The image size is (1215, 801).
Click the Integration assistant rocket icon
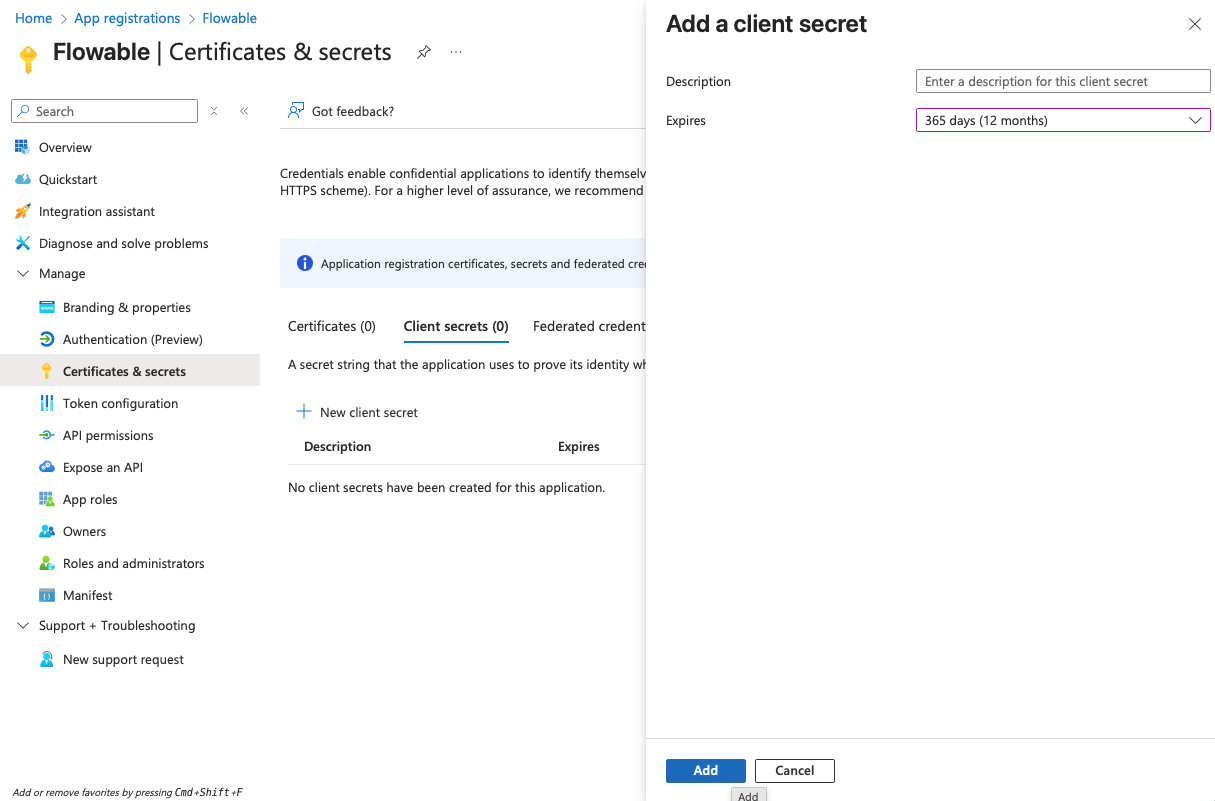pyautogui.click(x=22, y=211)
